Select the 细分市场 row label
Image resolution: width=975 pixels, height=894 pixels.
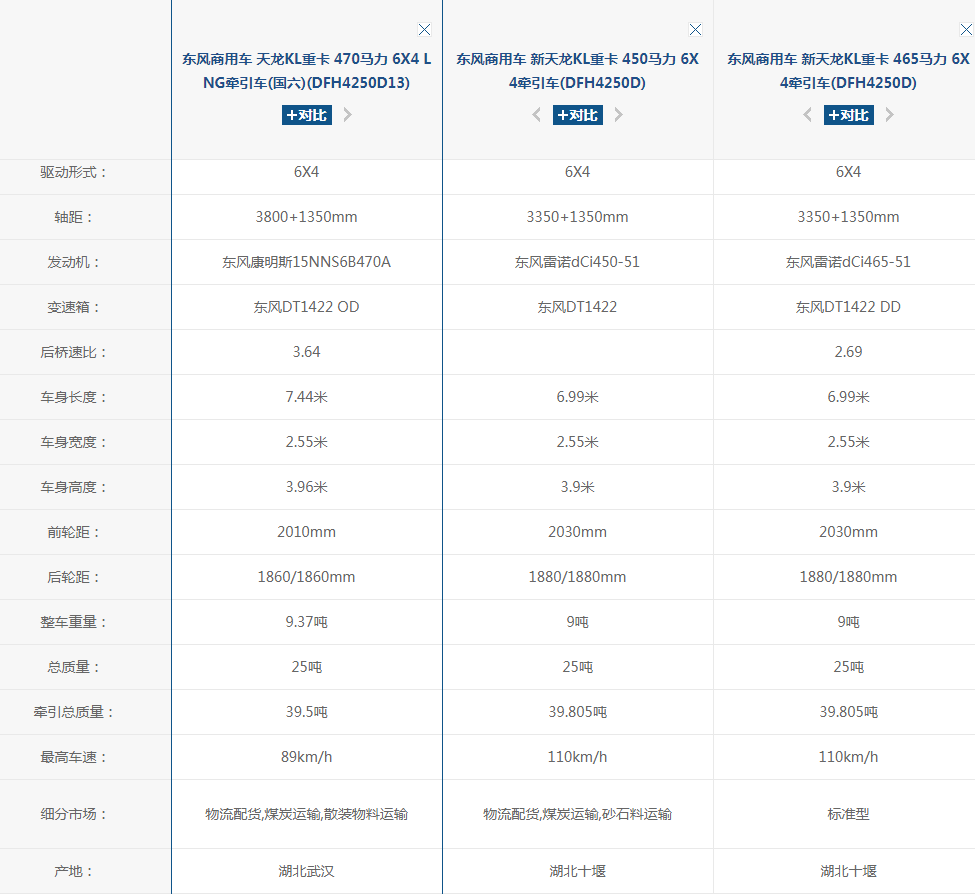pyautogui.click(x=73, y=814)
